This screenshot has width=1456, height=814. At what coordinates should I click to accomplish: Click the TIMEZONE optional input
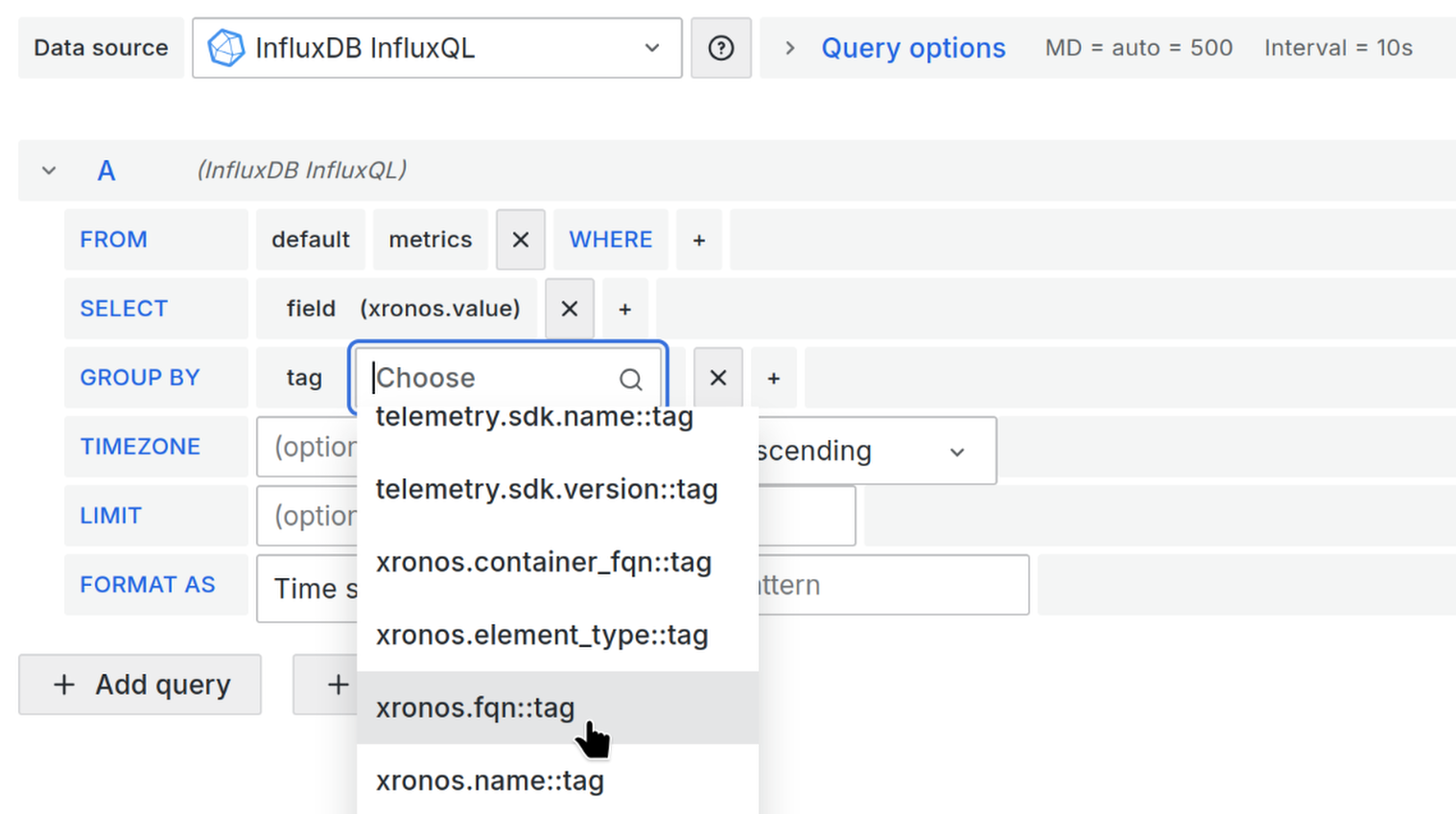(307, 447)
